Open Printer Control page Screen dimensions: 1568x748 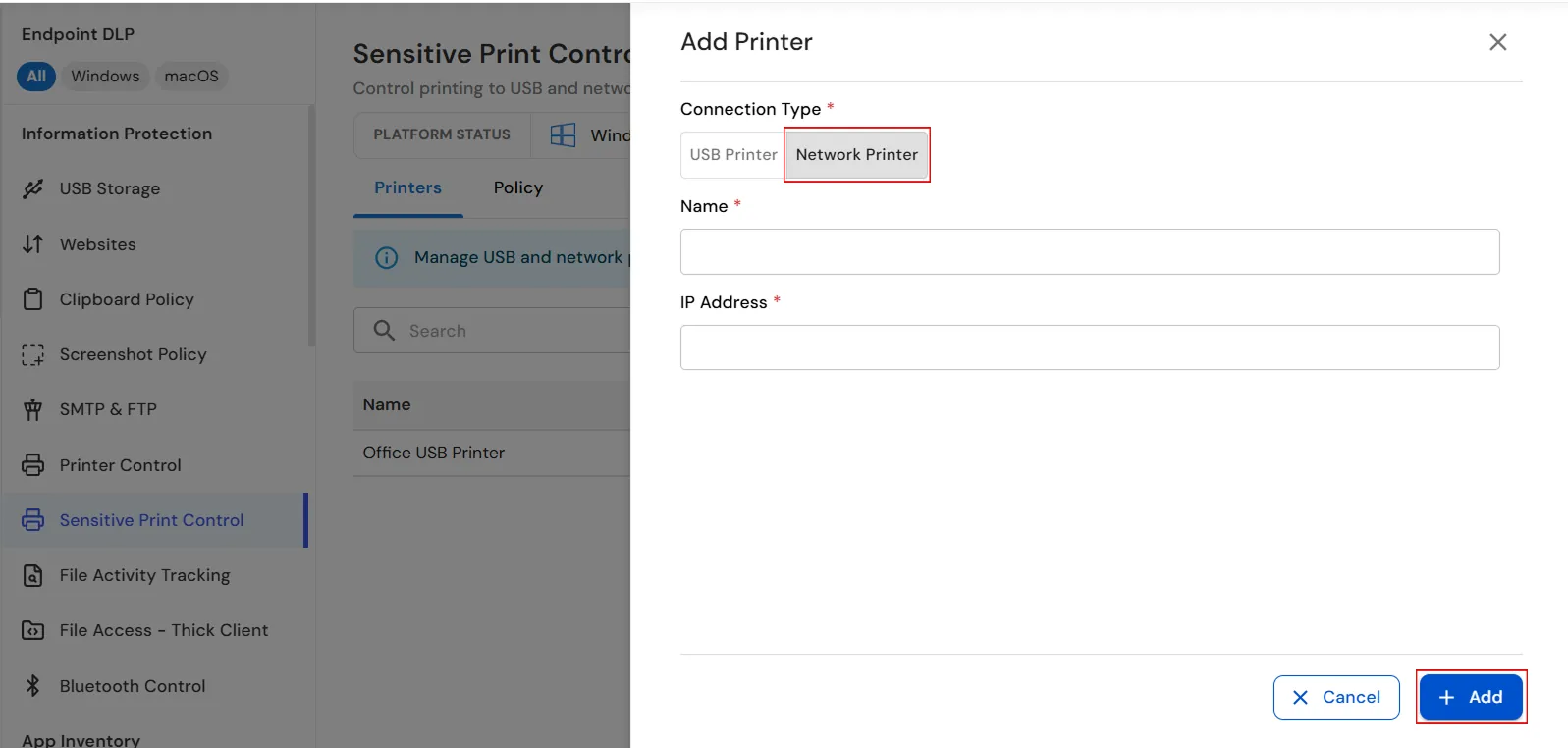click(x=155, y=464)
